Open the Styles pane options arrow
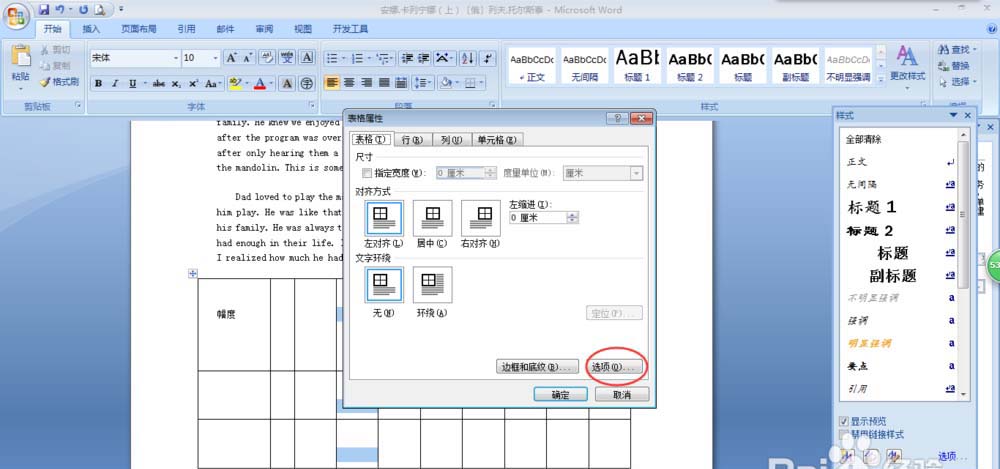1000x469 pixels. click(953, 115)
